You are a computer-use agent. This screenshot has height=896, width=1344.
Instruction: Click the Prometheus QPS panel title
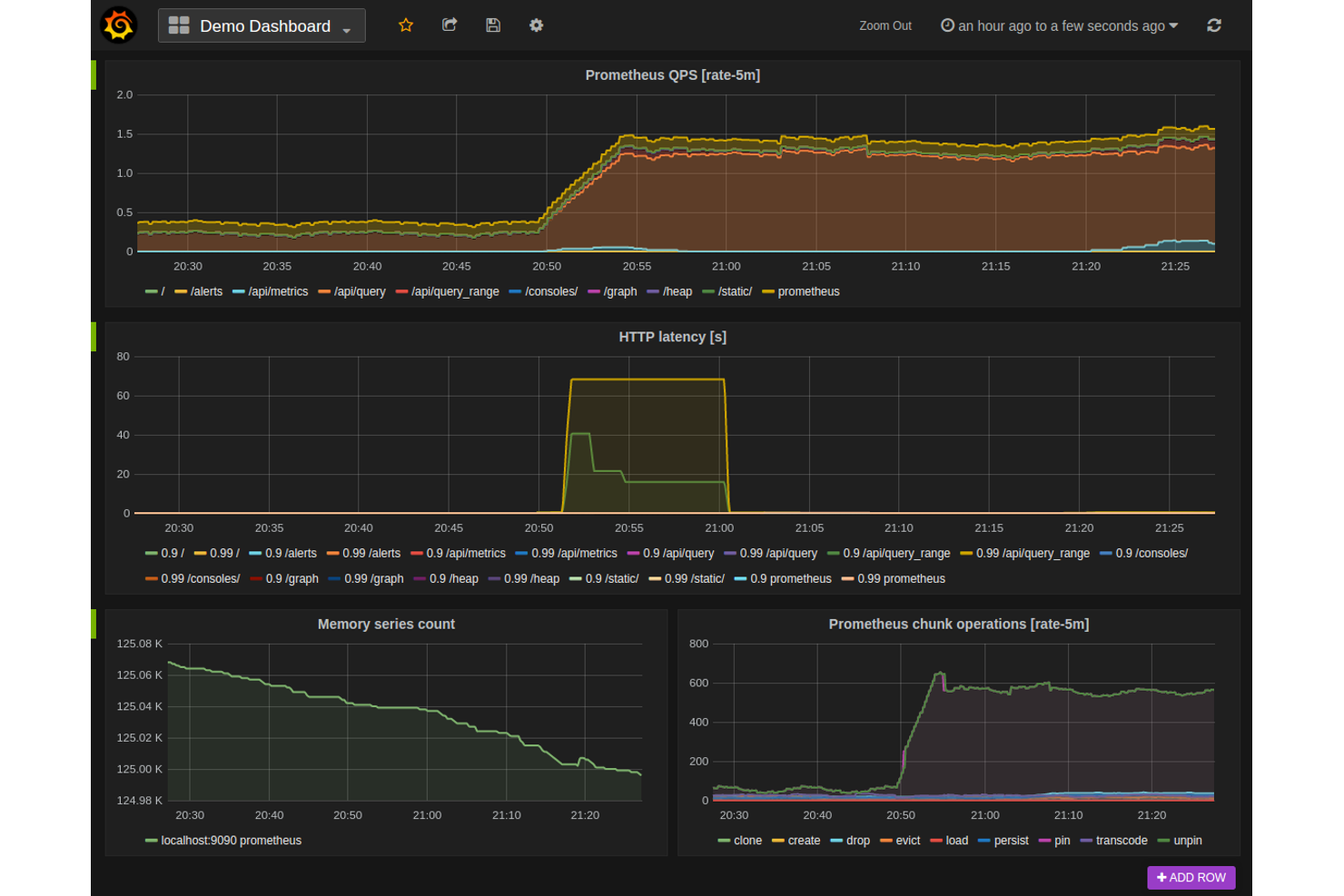pyautogui.click(x=672, y=74)
